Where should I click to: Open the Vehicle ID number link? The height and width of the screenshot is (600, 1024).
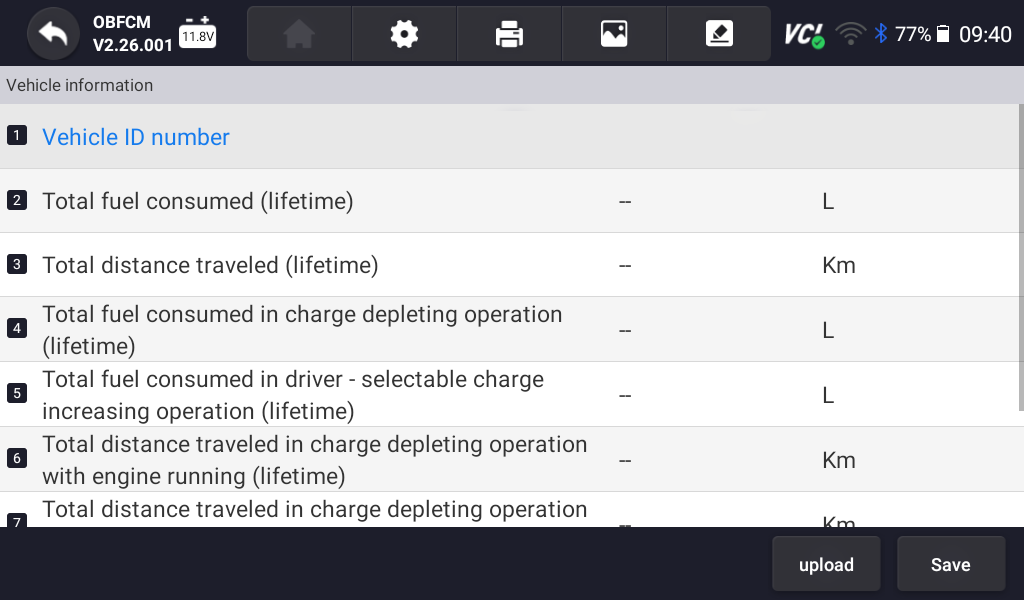pos(136,137)
